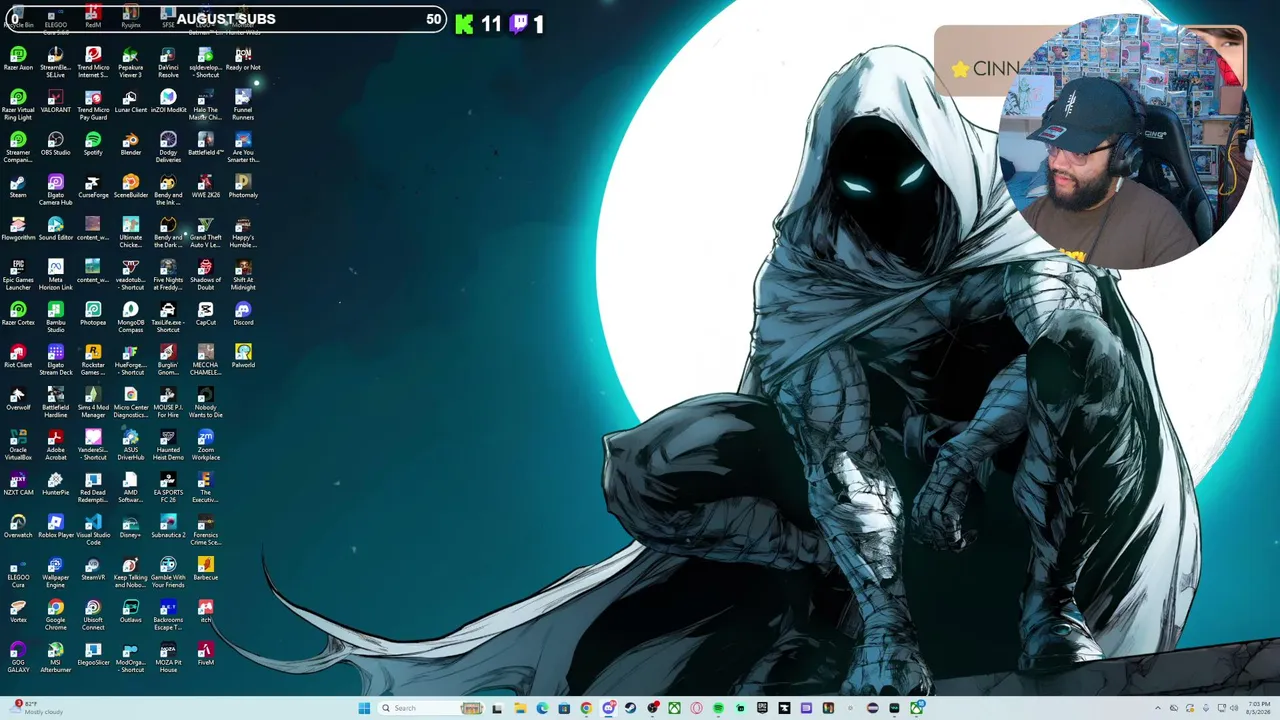Select the Razer Cortex desktop icon

click(x=18, y=315)
